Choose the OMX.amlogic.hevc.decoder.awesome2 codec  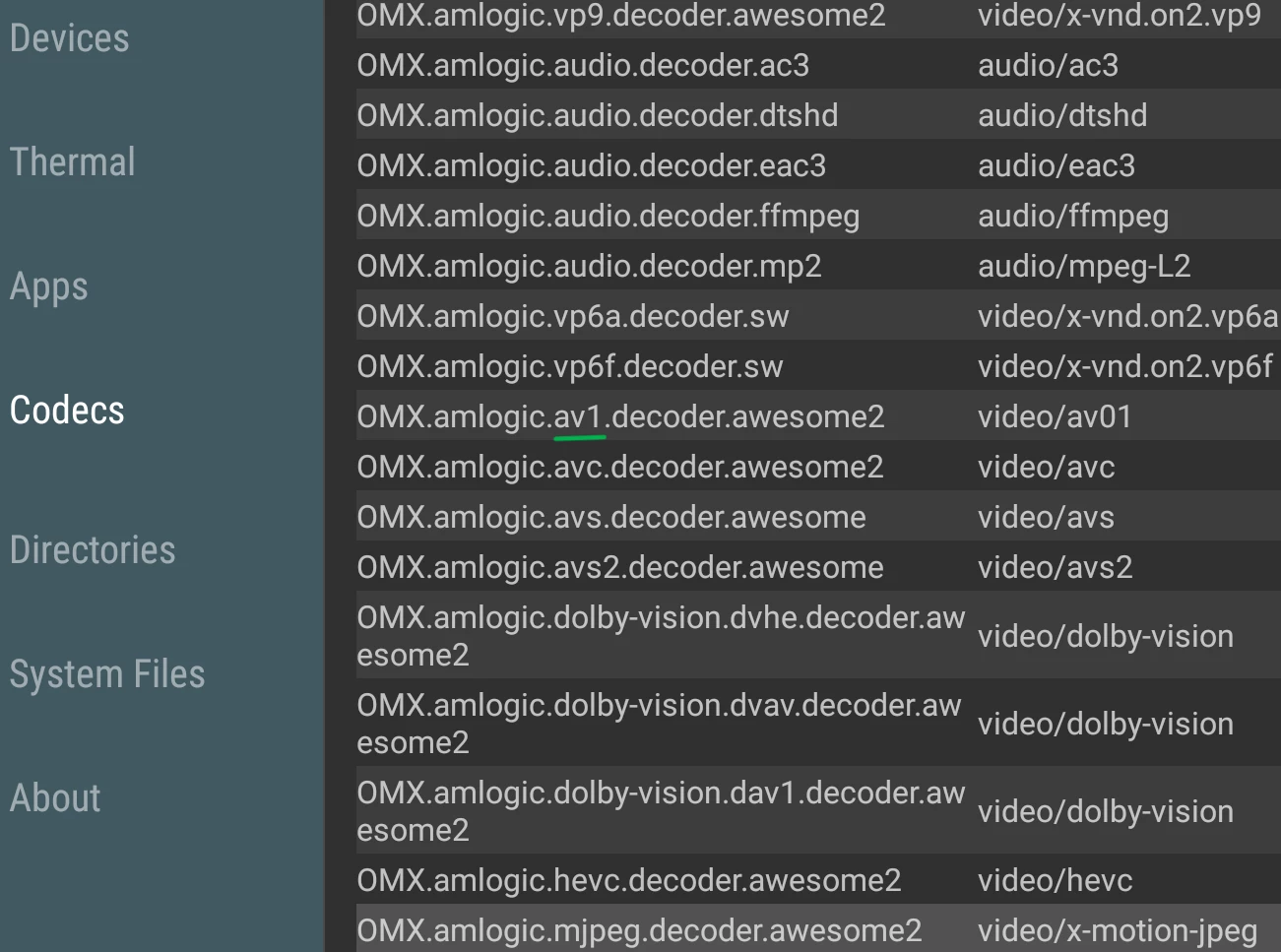(628, 881)
